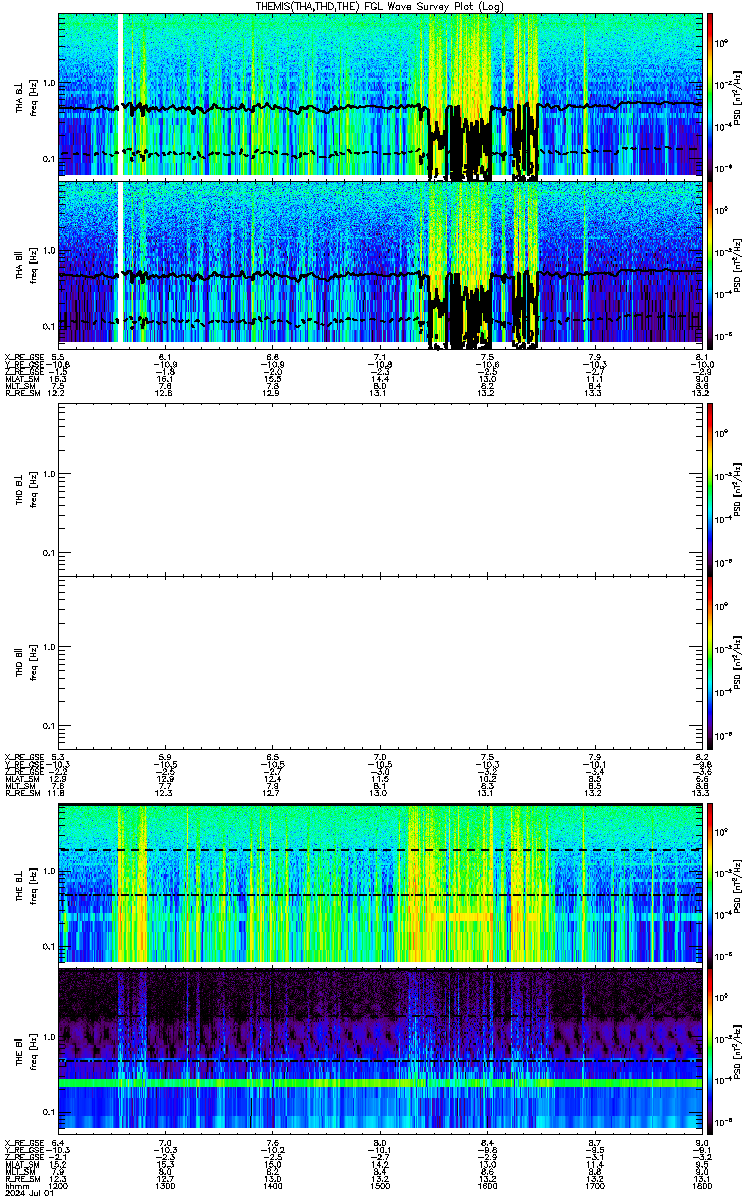750x1200 pixels.
Task: Click the '1700' time tick label
Action: pyautogui.click(x=594, y=1186)
